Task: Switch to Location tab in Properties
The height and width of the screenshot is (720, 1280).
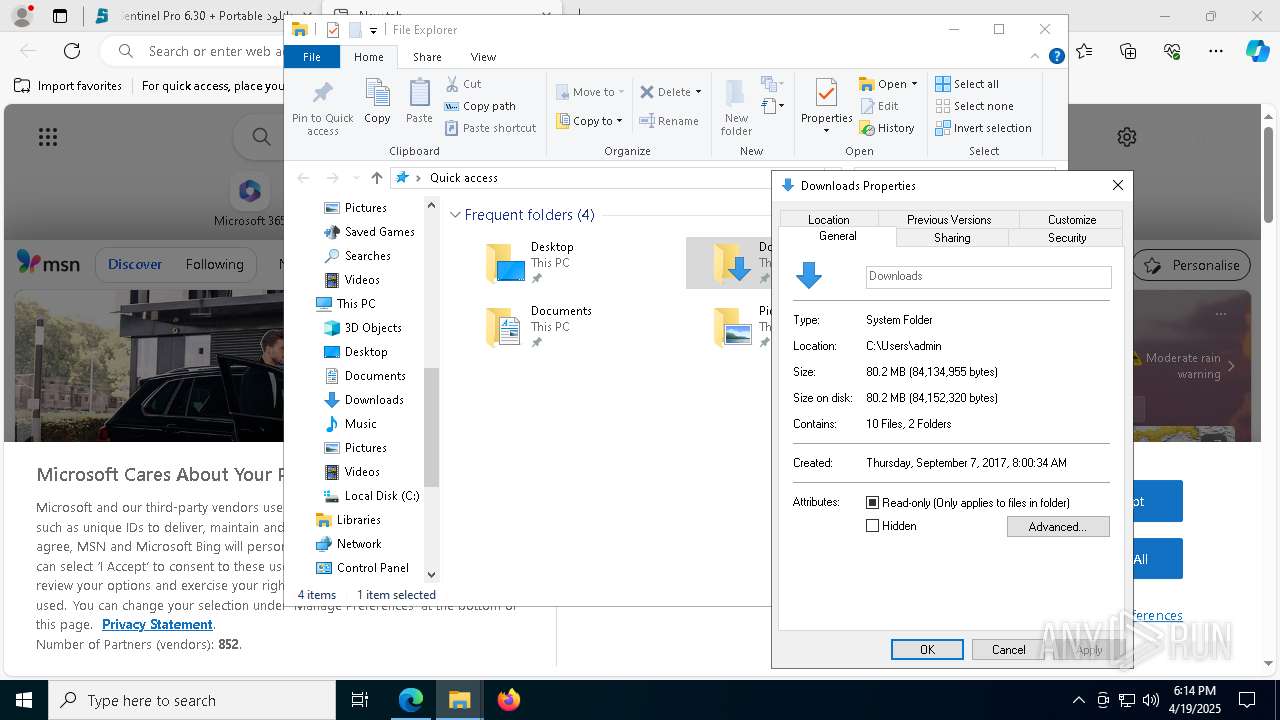Action: [828, 219]
